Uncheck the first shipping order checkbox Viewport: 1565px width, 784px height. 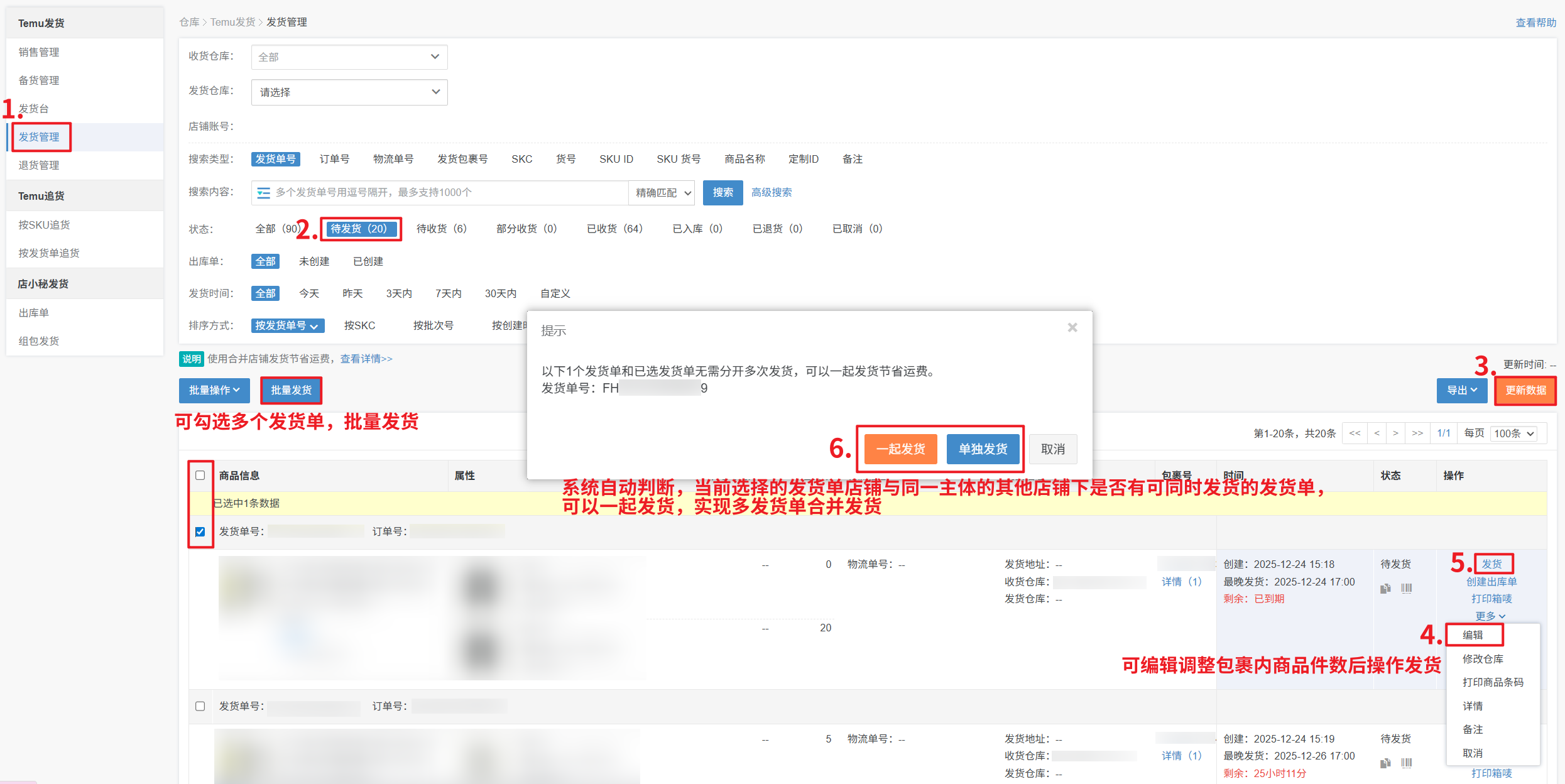200,531
